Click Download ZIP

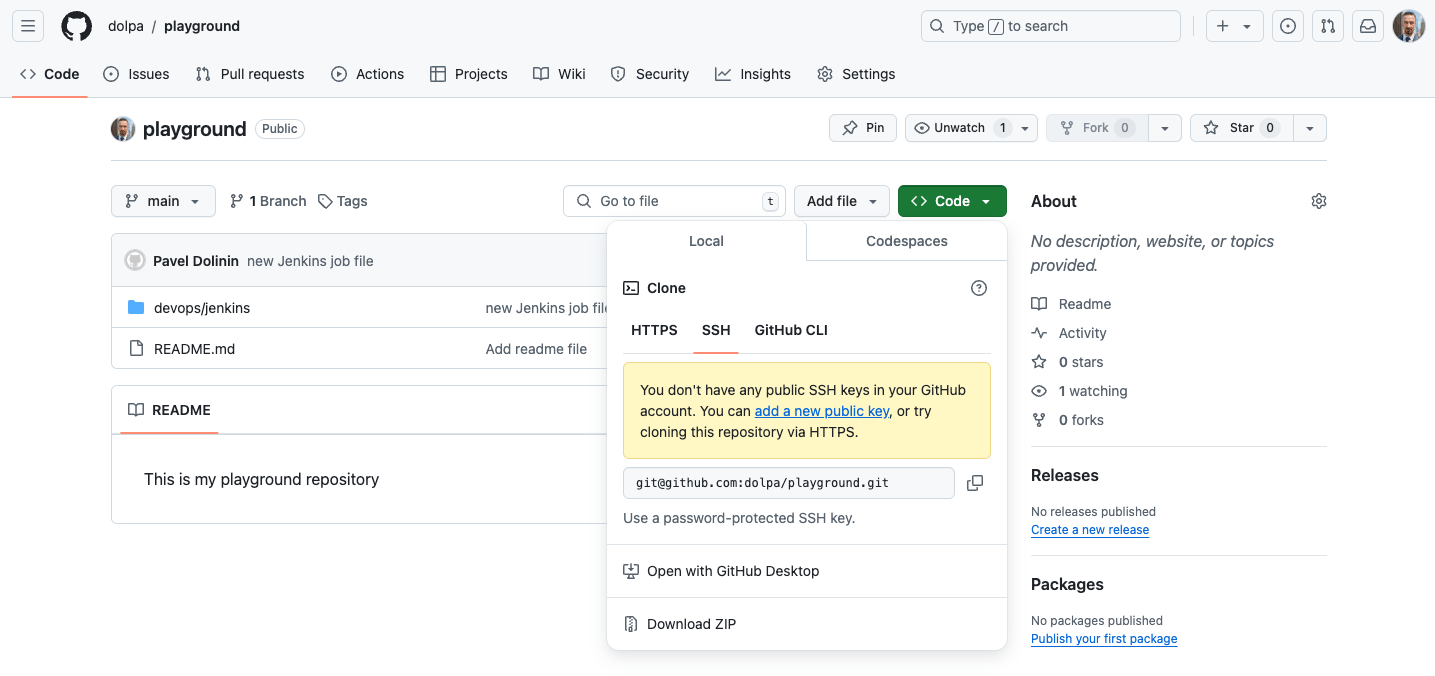point(691,624)
